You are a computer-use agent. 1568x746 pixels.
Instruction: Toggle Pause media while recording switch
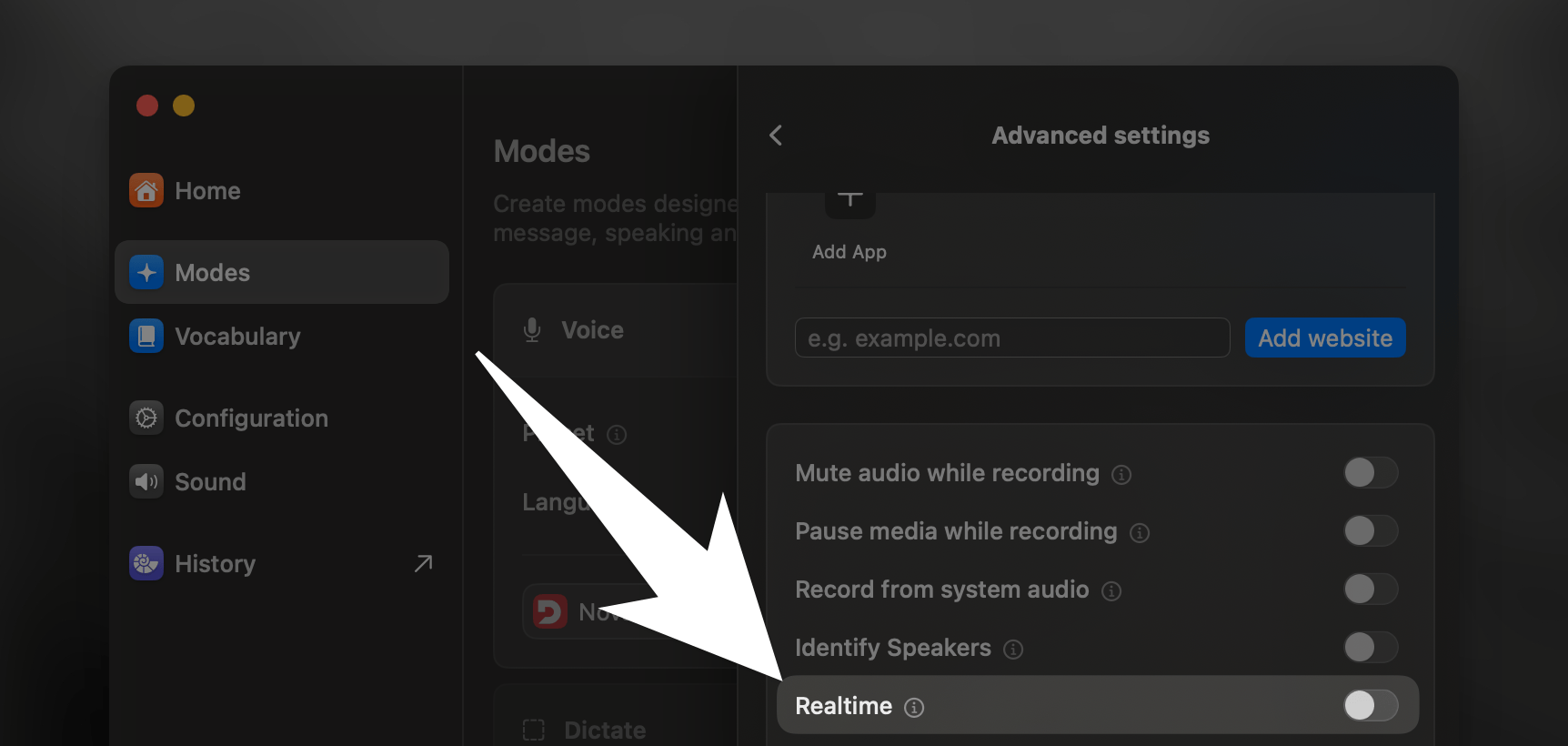pyautogui.click(x=1371, y=530)
